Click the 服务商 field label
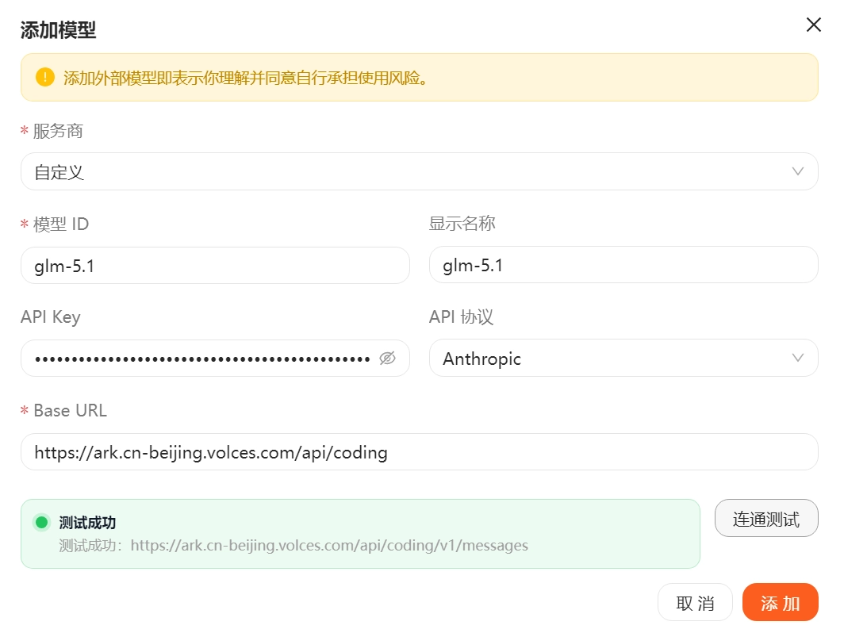The height and width of the screenshot is (633, 848). point(59,131)
